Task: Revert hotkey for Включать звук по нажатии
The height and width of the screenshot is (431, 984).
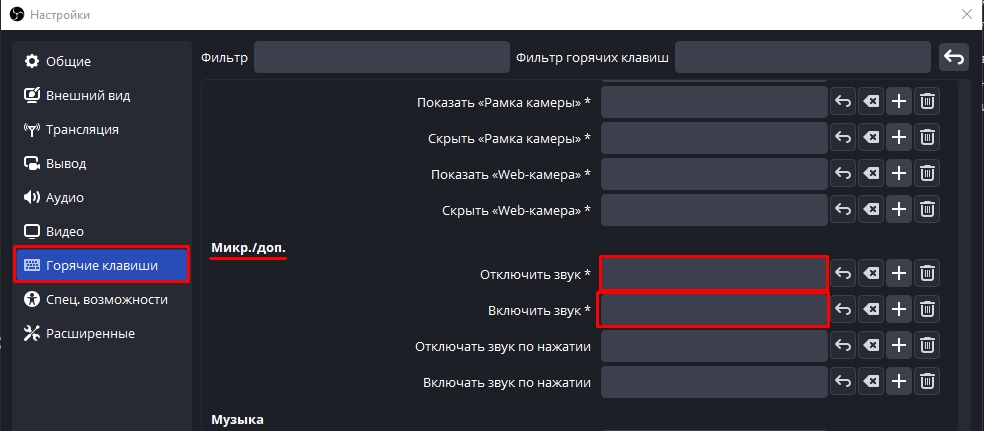Action: 843,381
